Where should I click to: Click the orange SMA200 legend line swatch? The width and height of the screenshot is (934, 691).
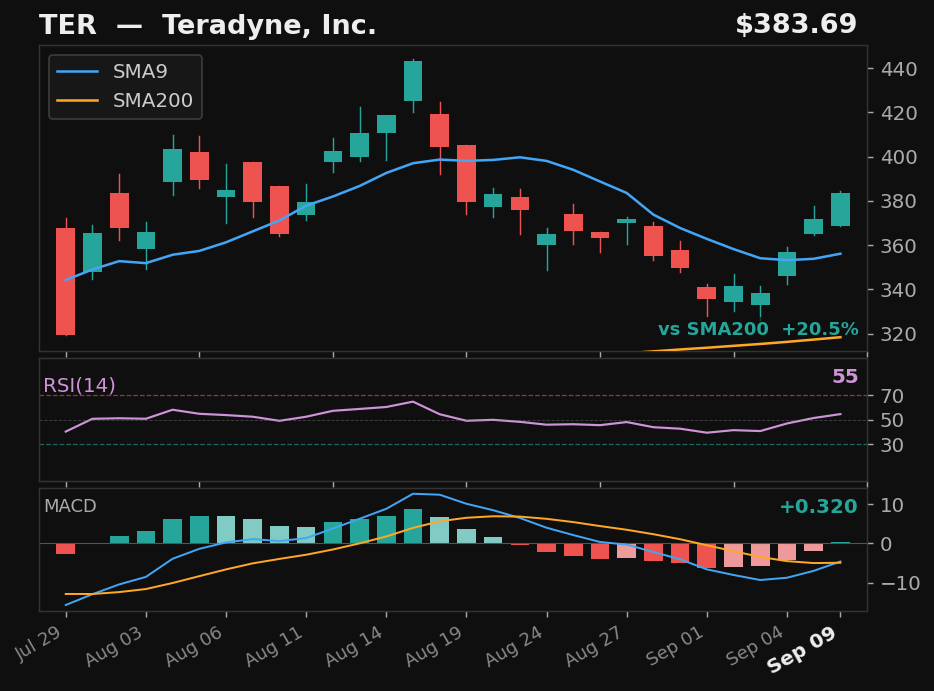(77, 100)
